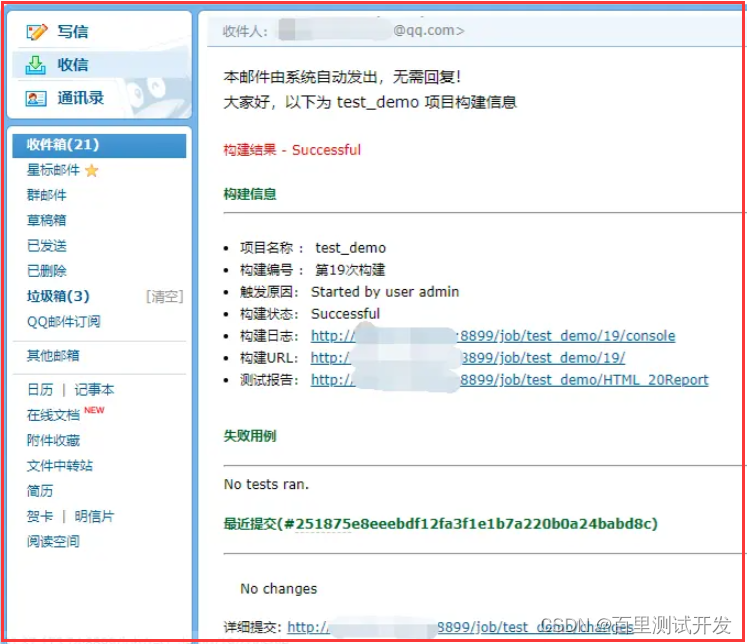
Task: Open the 星标邮件 starred folder
Action: (53, 170)
